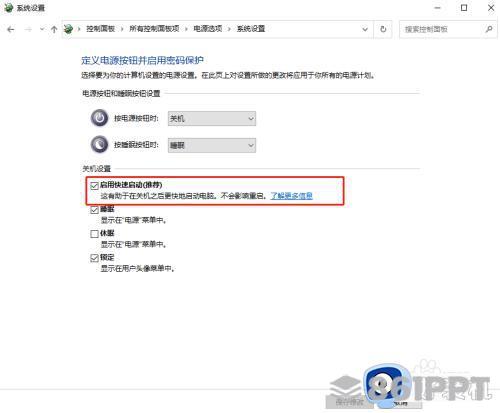Click the control panel icon in address bar

pos(68,29)
